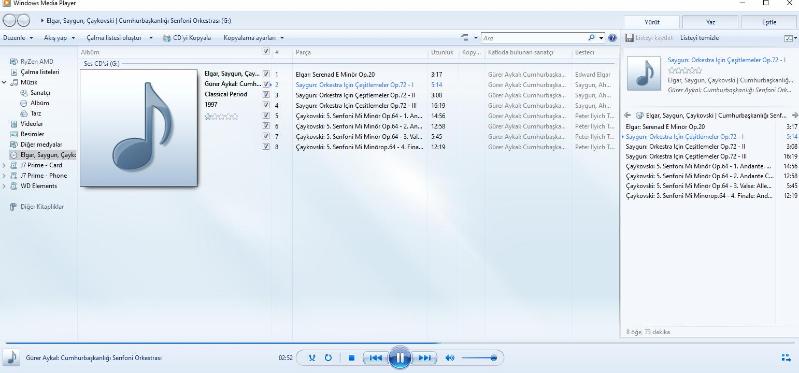Switch to Now Playing view icon

pos(786,358)
